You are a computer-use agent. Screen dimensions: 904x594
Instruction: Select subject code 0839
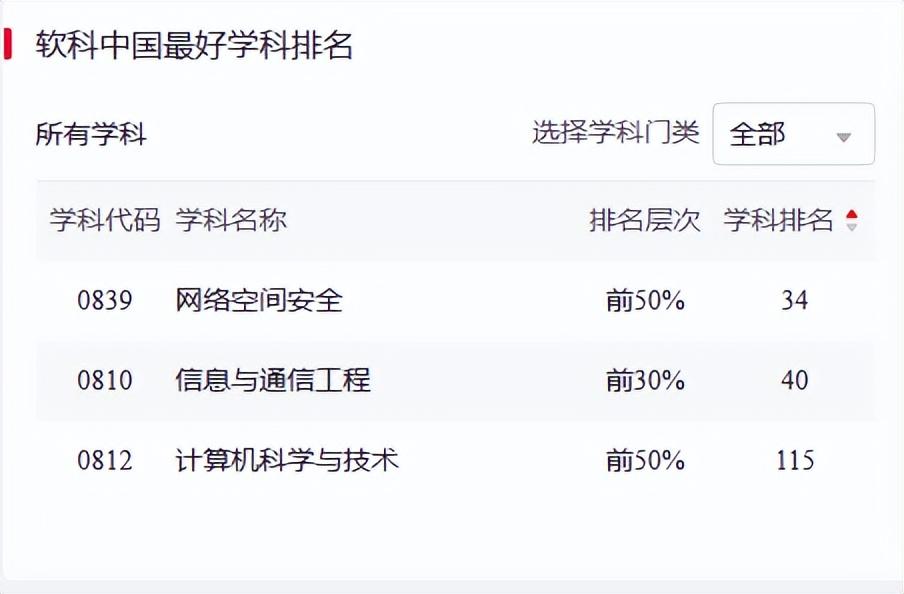pyautogui.click(x=105, y=300)
